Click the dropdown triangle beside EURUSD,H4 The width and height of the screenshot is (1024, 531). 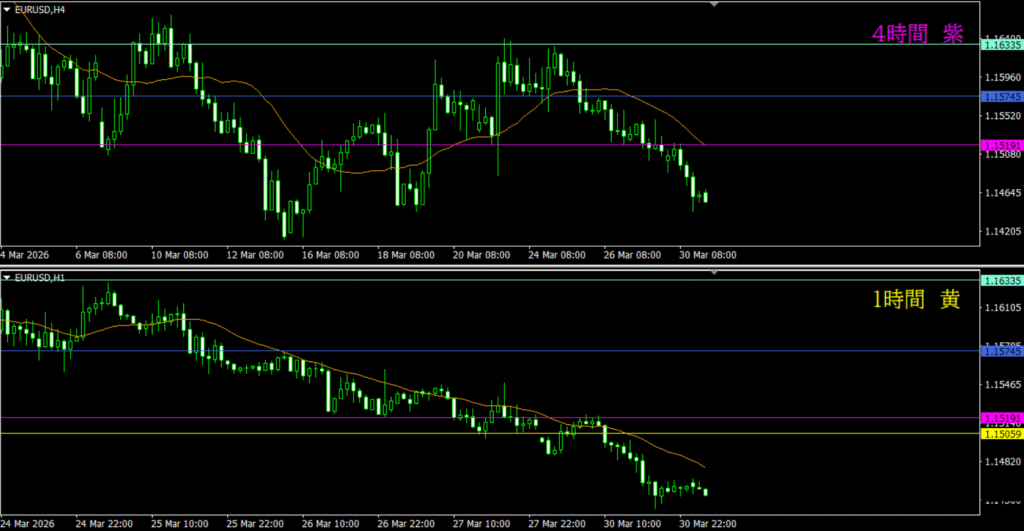pos(7,9)
